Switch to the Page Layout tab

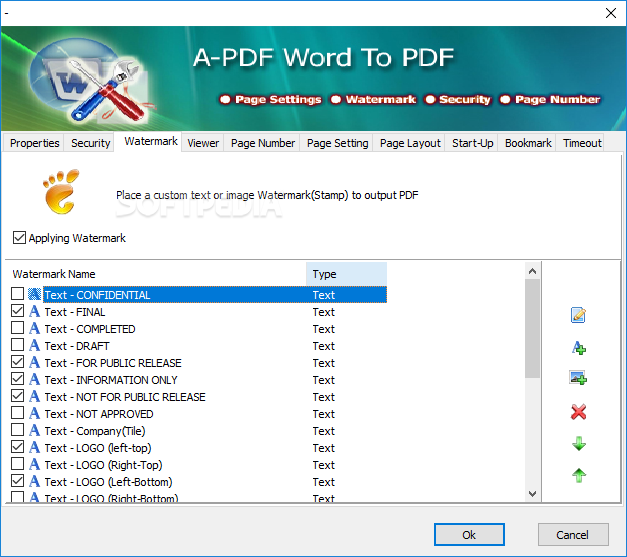410,143
